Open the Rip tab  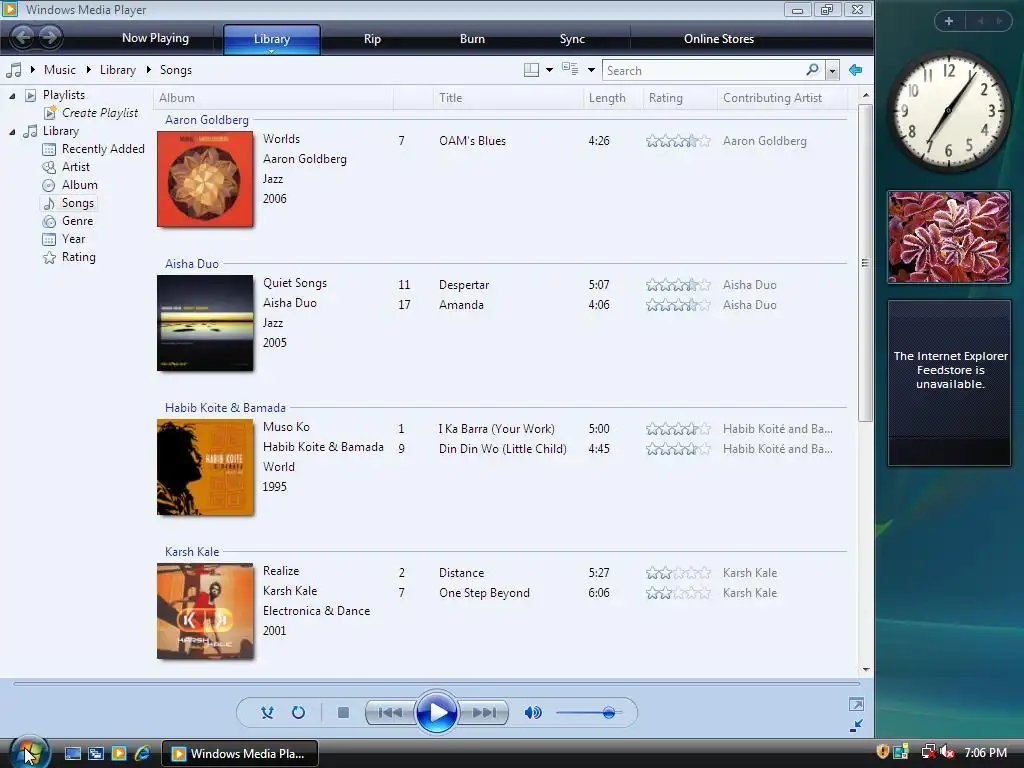tap(372, 39)
